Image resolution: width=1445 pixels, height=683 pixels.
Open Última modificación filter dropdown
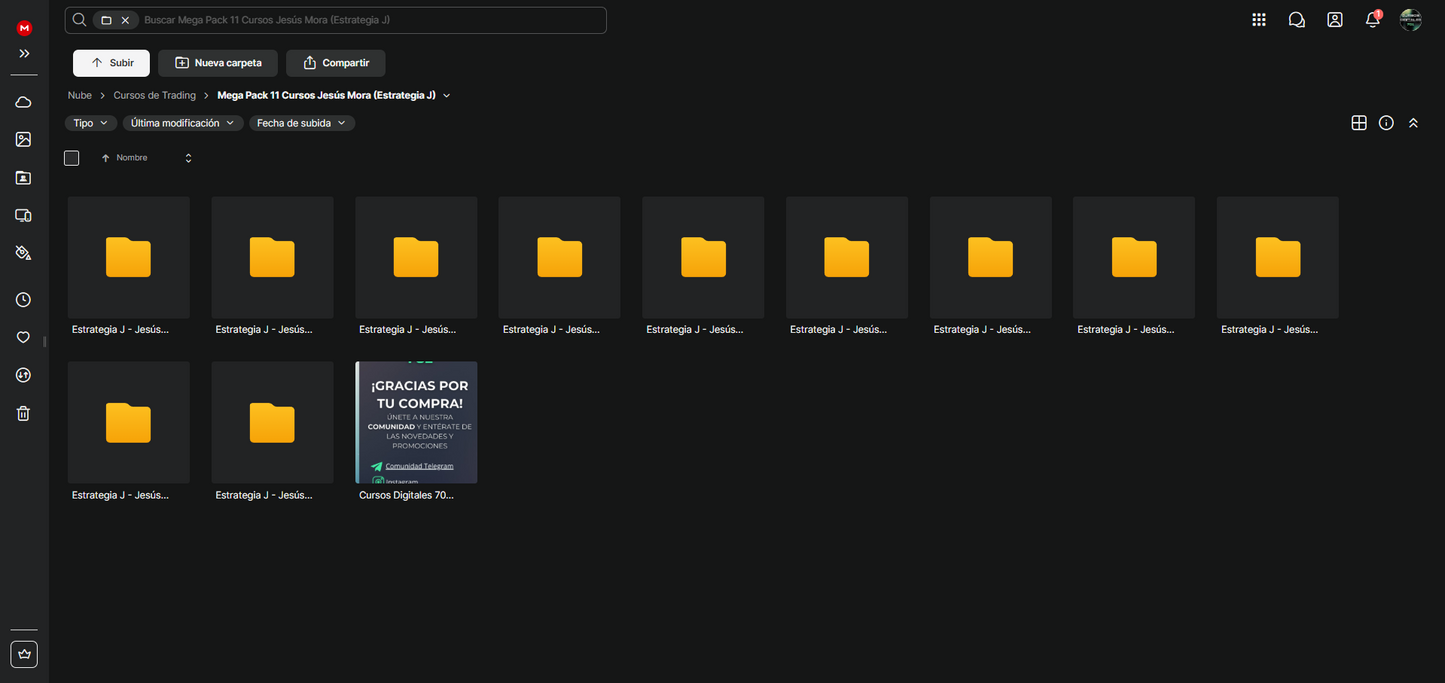[x=182, y=123]
